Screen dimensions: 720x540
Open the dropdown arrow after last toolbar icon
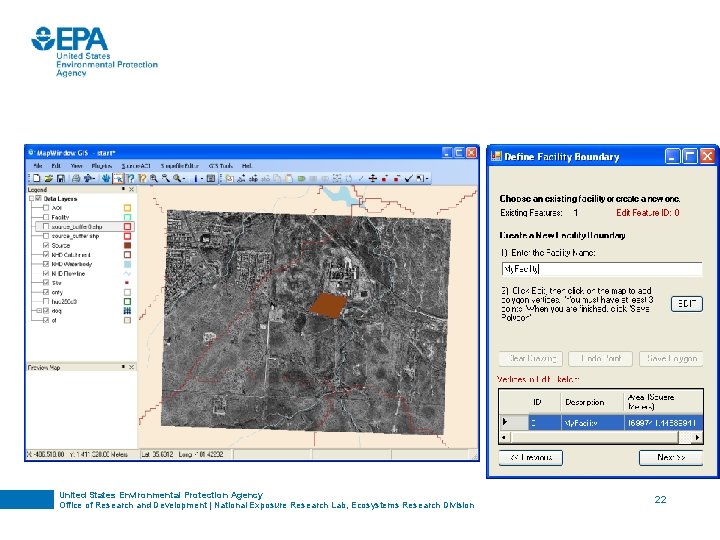(x=427, y=179)
